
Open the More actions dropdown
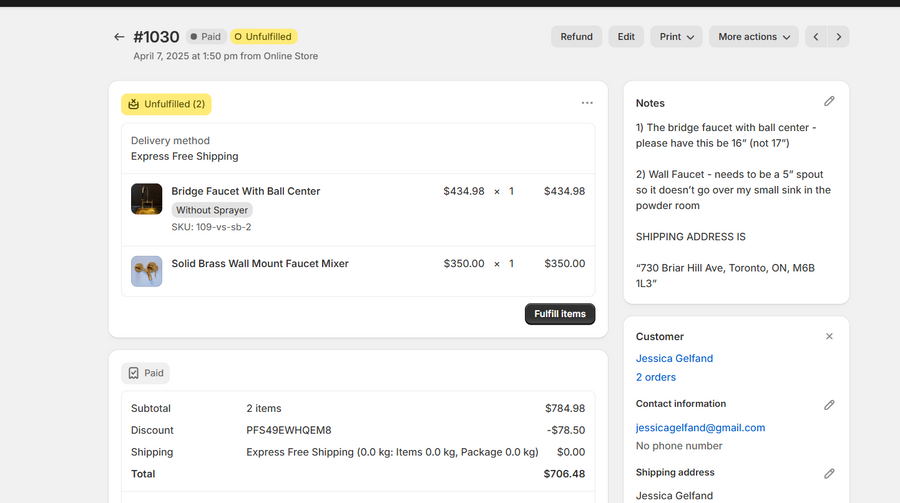tap(754, 37)
